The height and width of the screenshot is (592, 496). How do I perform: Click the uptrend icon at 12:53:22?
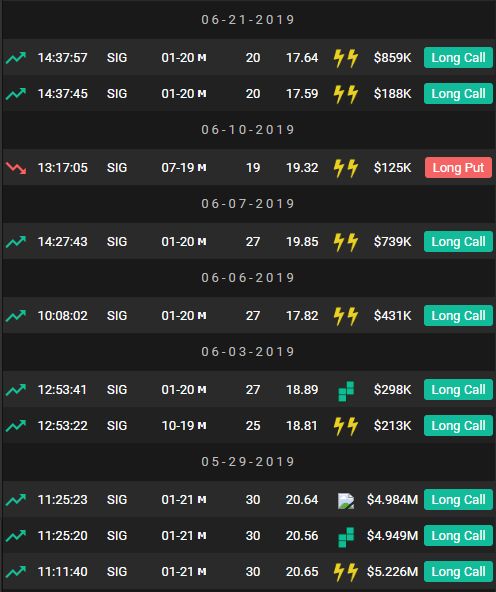point(16,426)
